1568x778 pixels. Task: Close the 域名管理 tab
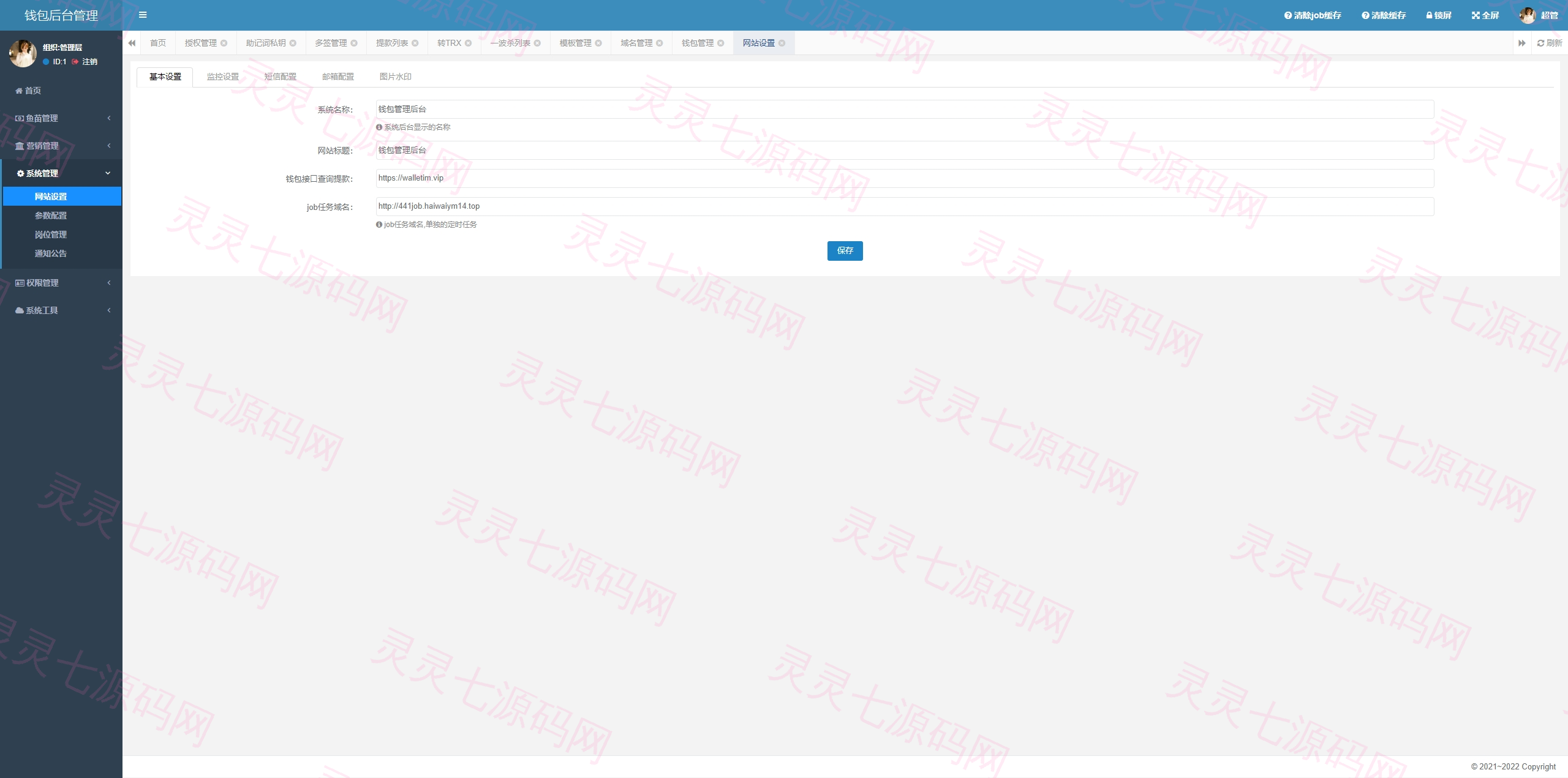point(660,43)
